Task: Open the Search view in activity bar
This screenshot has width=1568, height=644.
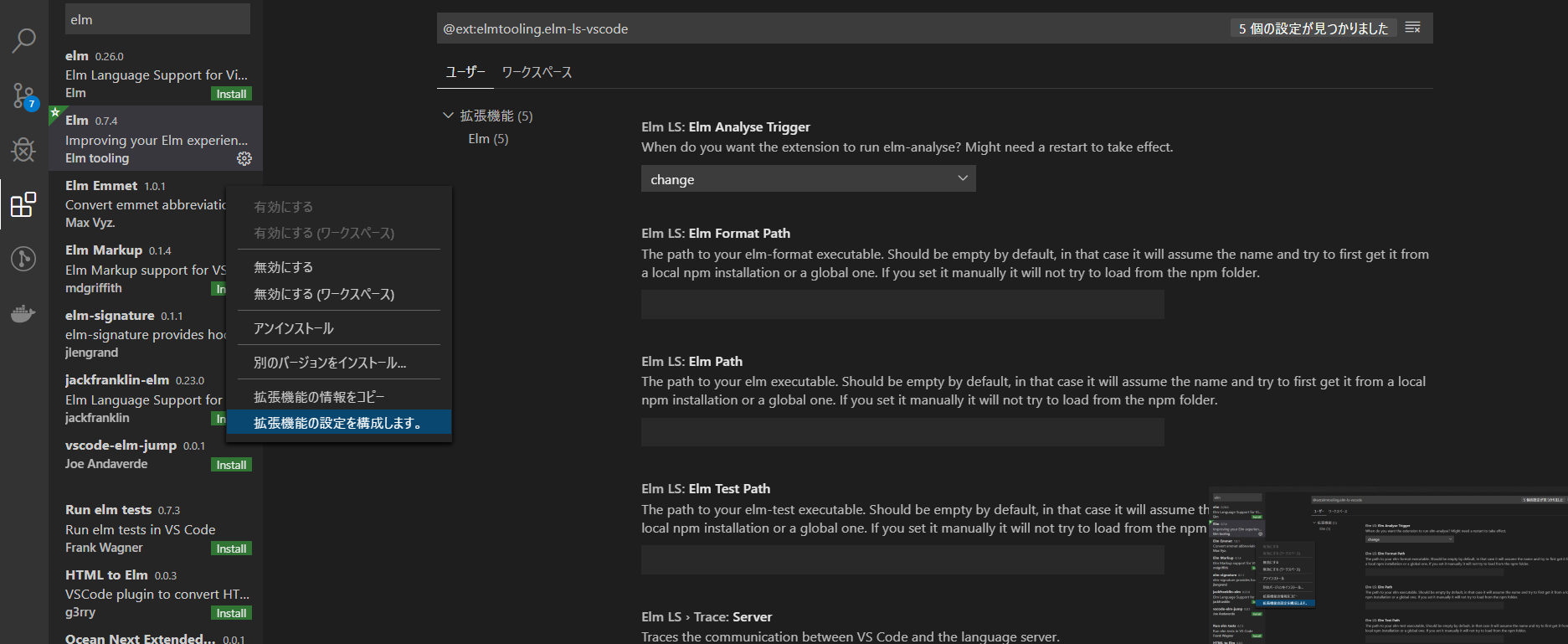Action: click(23, 39)
